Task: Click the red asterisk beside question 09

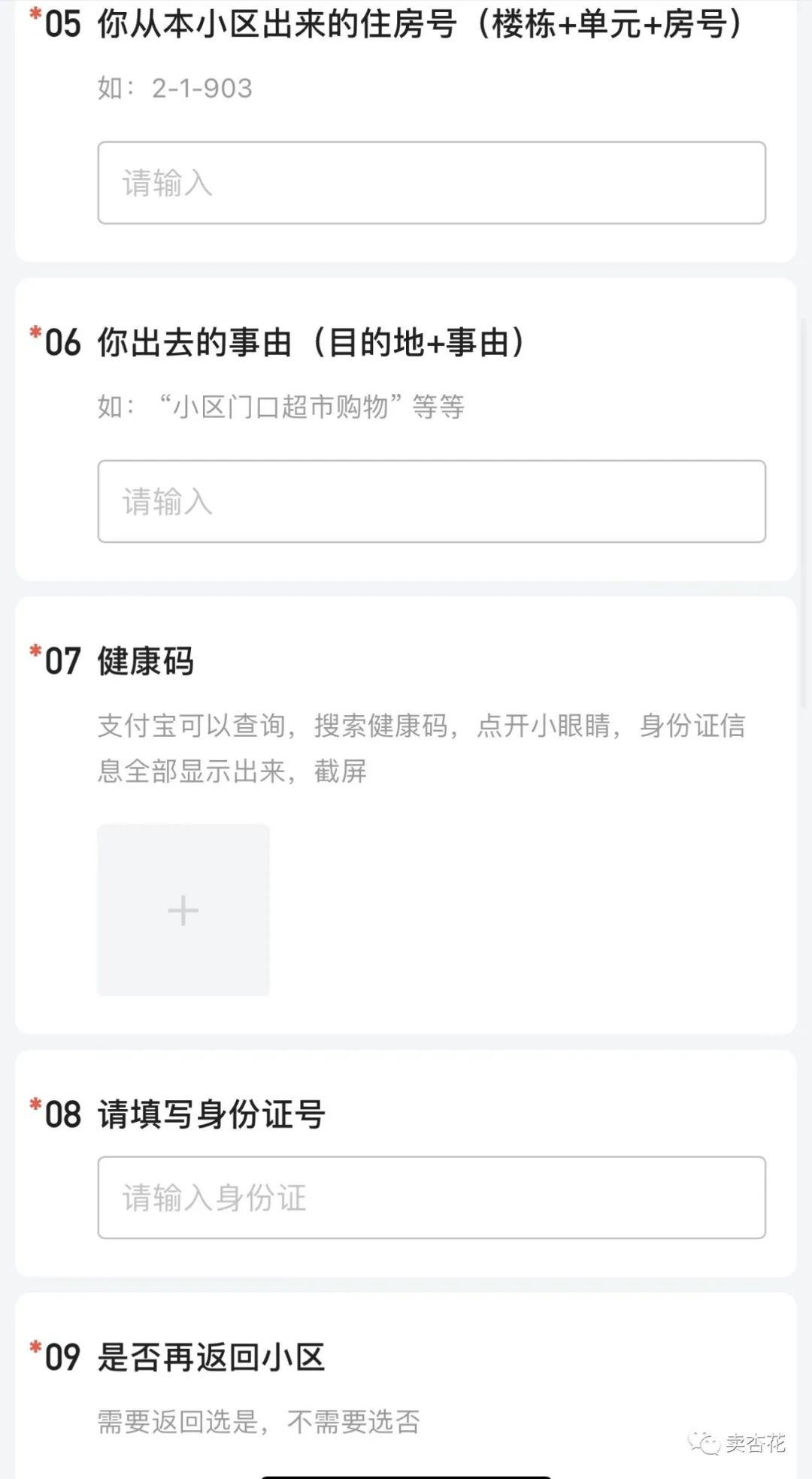Action: [x=35, y=1347]
